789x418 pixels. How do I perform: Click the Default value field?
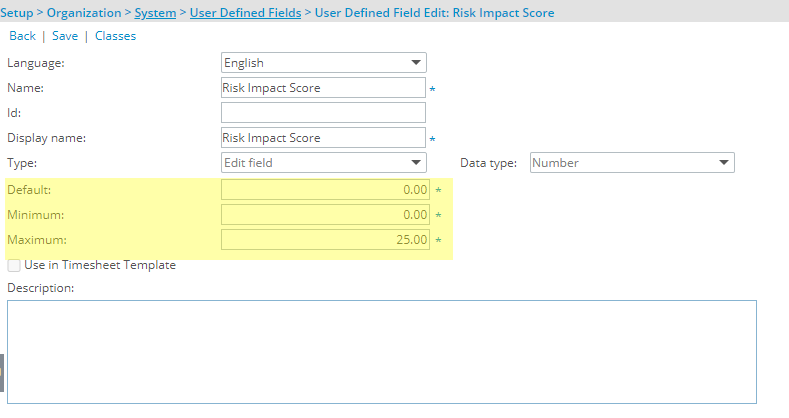coord(325,190)
